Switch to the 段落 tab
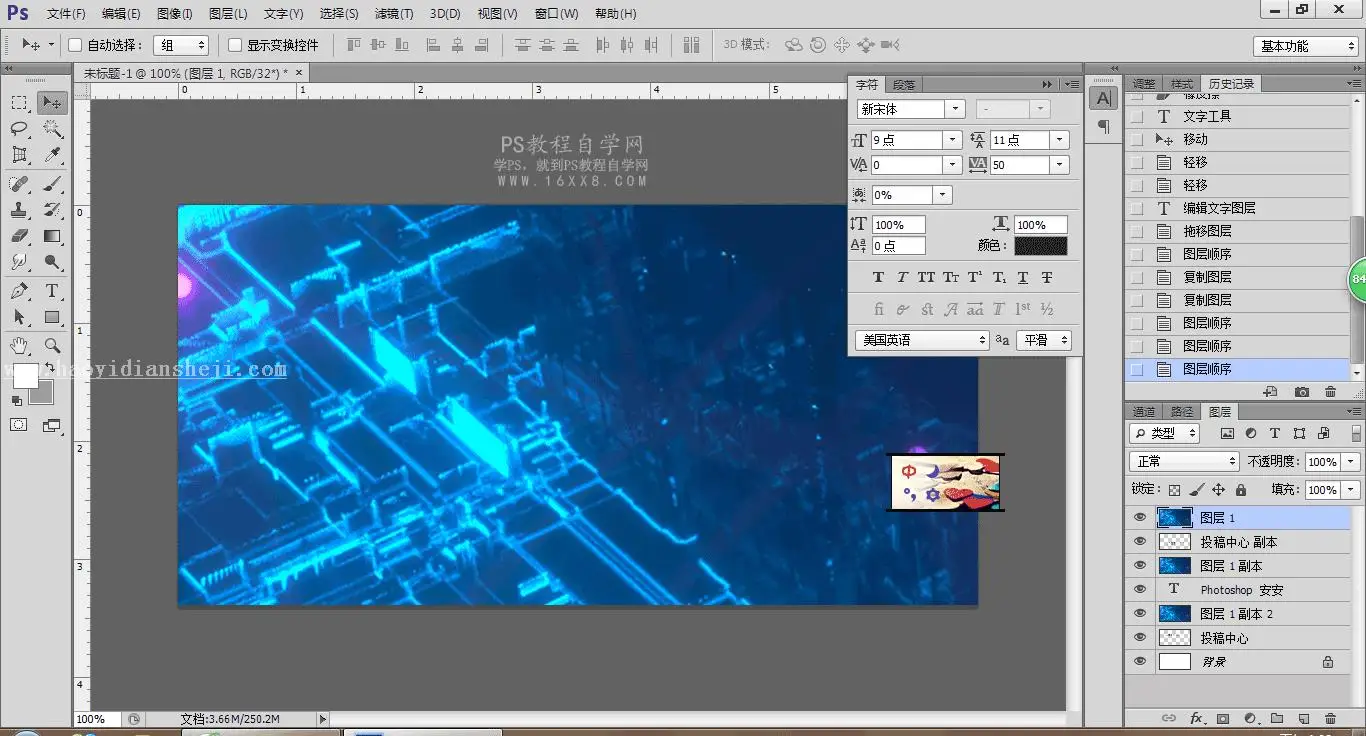Viewport: 1366px width, 736px height. [x=903, y=85]
